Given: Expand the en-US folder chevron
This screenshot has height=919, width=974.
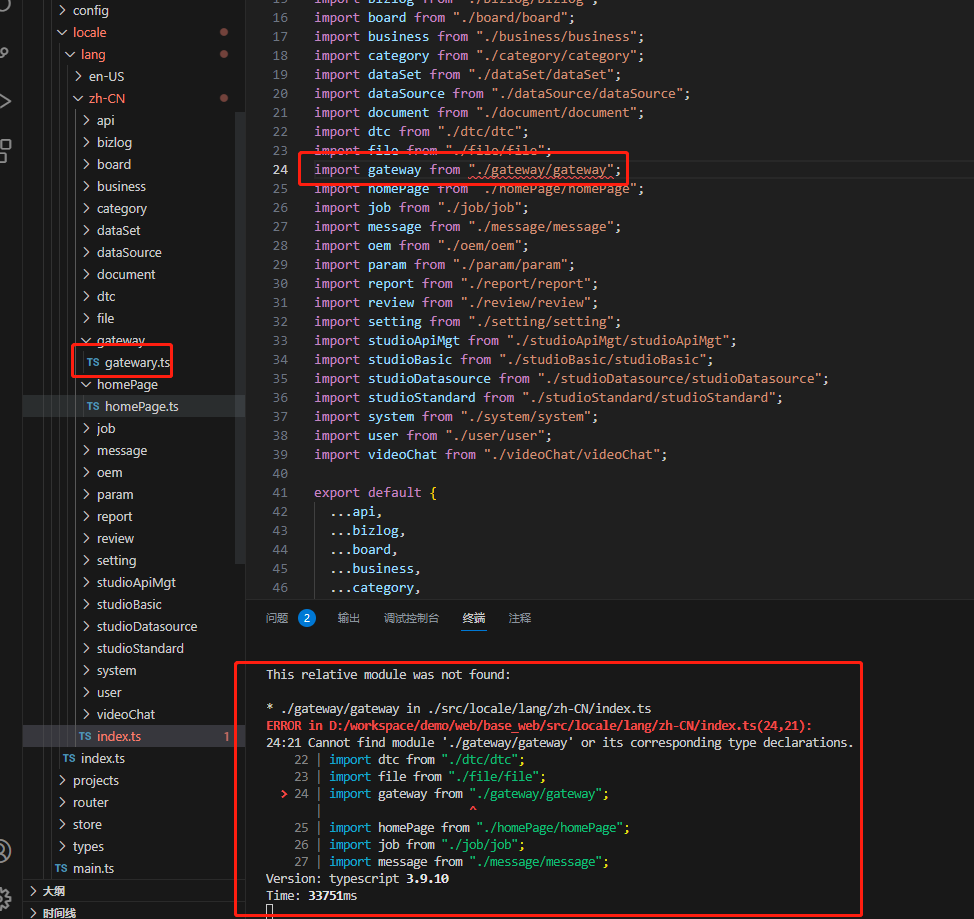Looking at the screenshot, I should coord(78,76).
